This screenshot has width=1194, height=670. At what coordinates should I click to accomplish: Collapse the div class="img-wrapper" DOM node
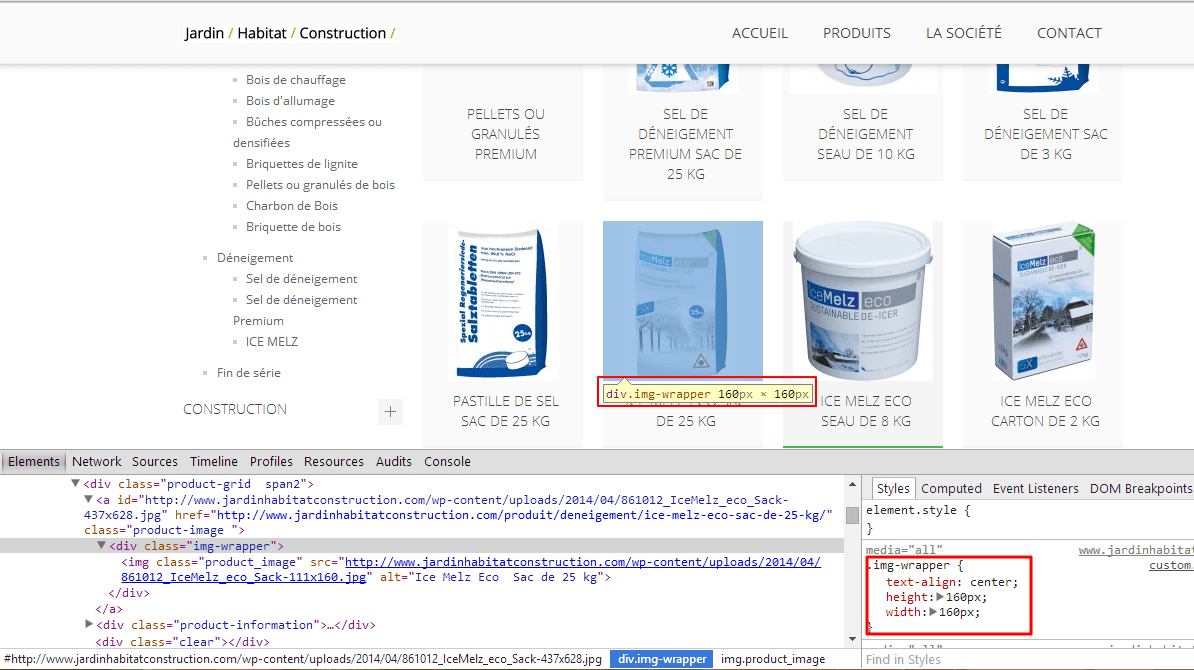[x=101, y=546]
